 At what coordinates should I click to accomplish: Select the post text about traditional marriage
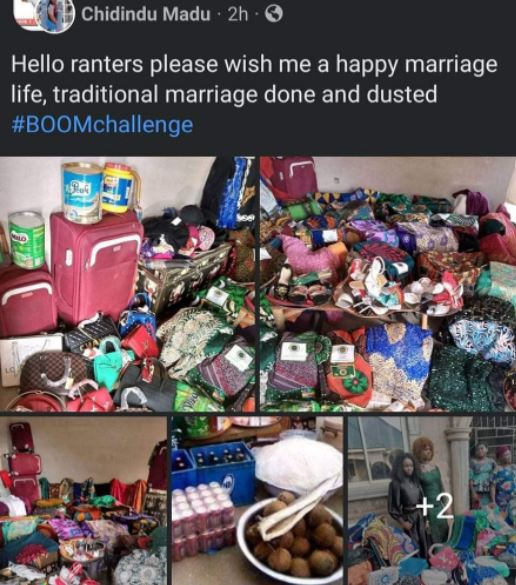254,79
